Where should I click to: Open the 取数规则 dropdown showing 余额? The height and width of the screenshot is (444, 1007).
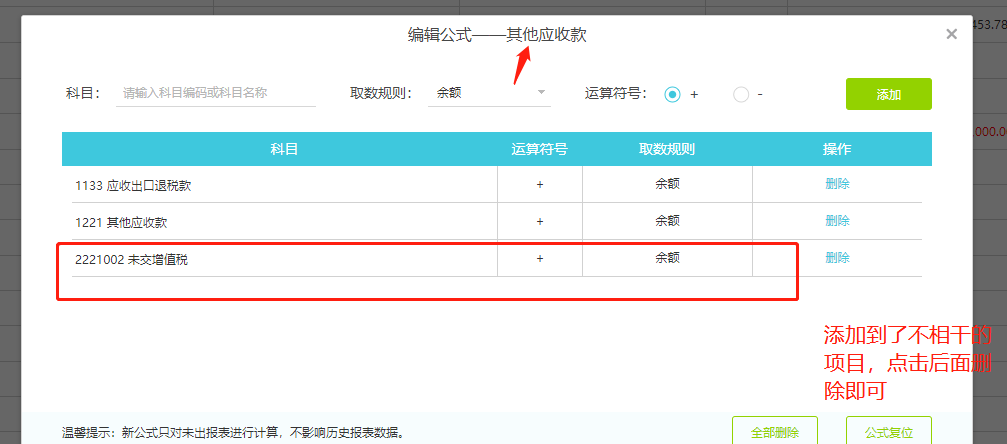(x=489, y=93)
